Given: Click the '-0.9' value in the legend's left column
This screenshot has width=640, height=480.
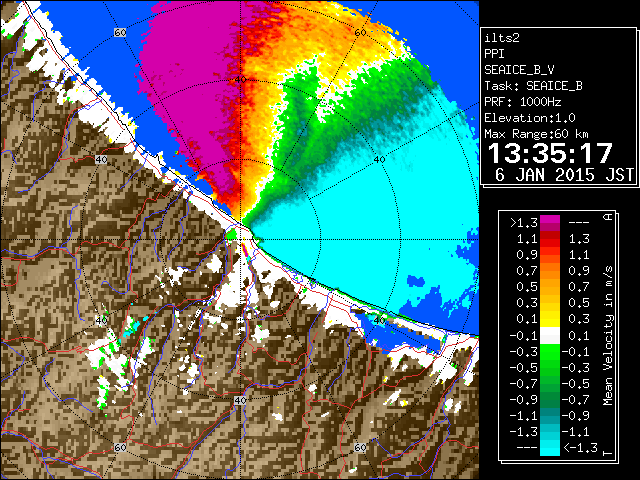Looking at the screenshot, I should click(x=524, y=400).
